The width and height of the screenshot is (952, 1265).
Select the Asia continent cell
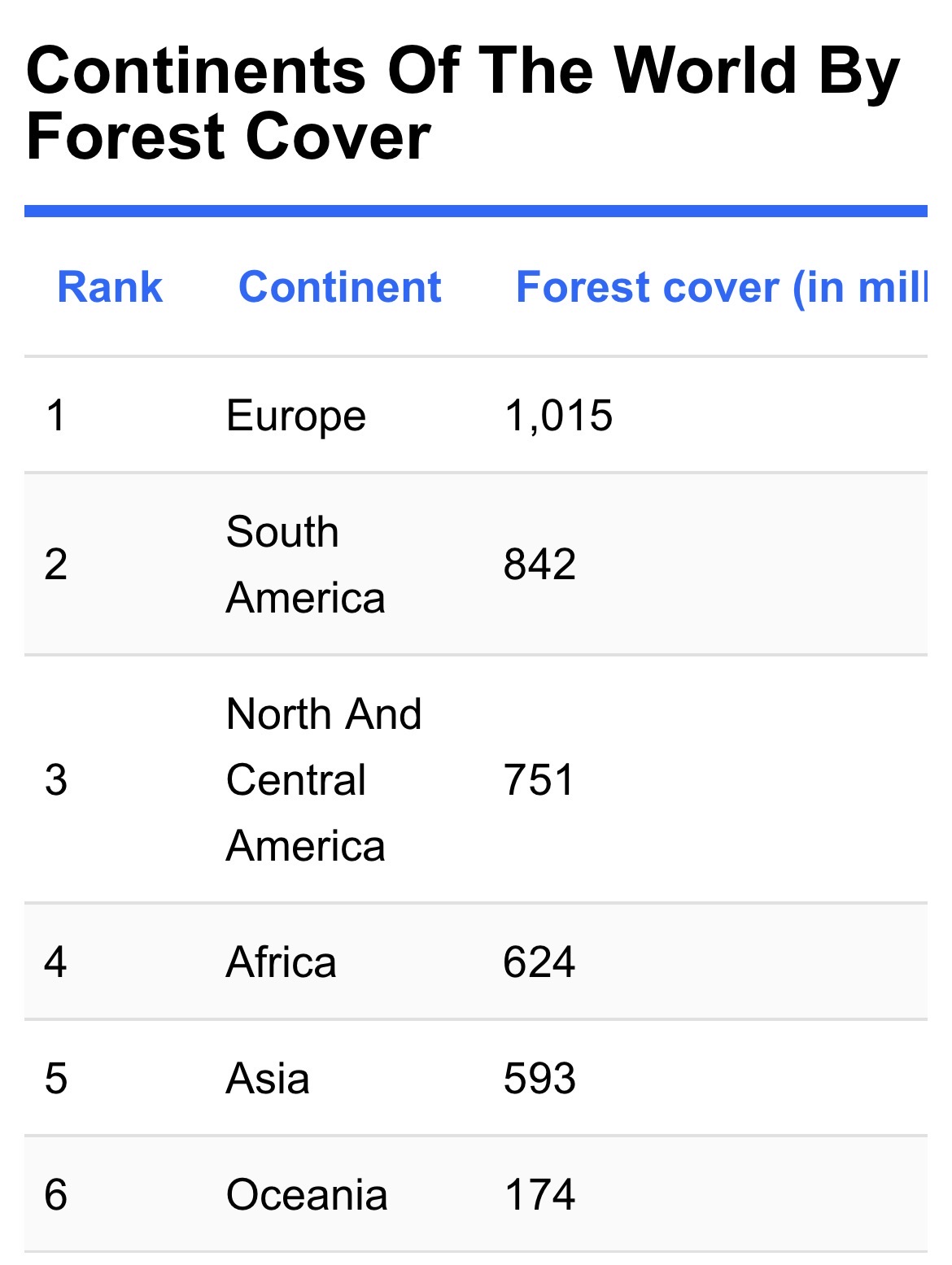pos(268,1079)
